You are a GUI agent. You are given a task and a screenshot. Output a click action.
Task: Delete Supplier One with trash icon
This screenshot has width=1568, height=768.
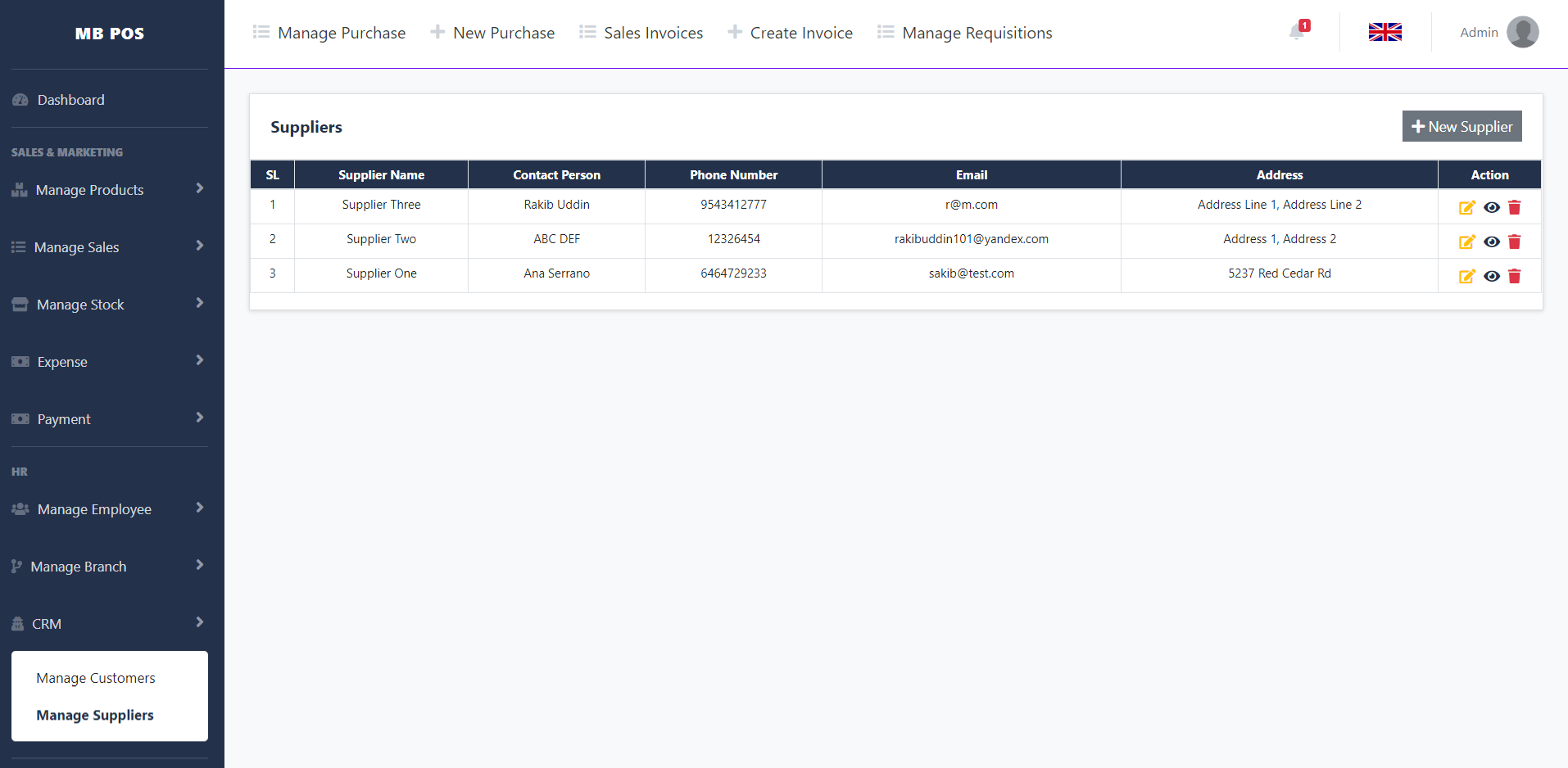tap(1514, 277)
